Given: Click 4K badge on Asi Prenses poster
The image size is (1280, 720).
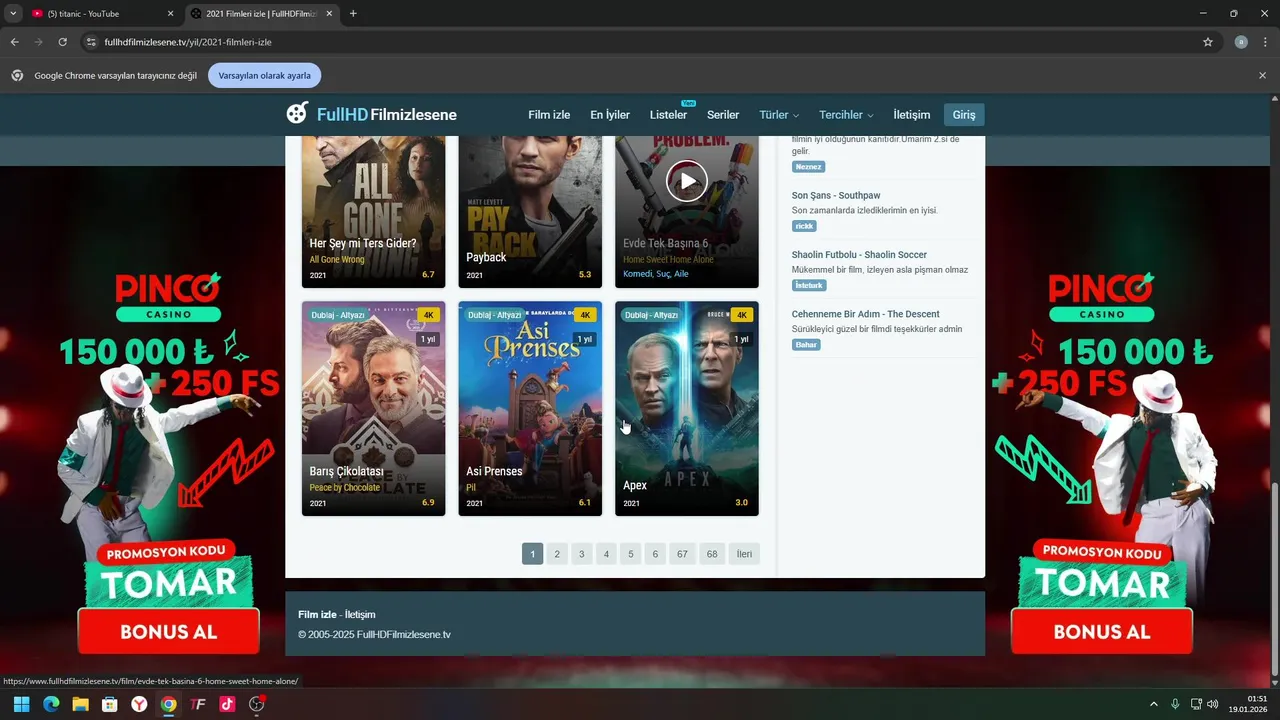Looking at the screenshot, I should tap(585, 315).
